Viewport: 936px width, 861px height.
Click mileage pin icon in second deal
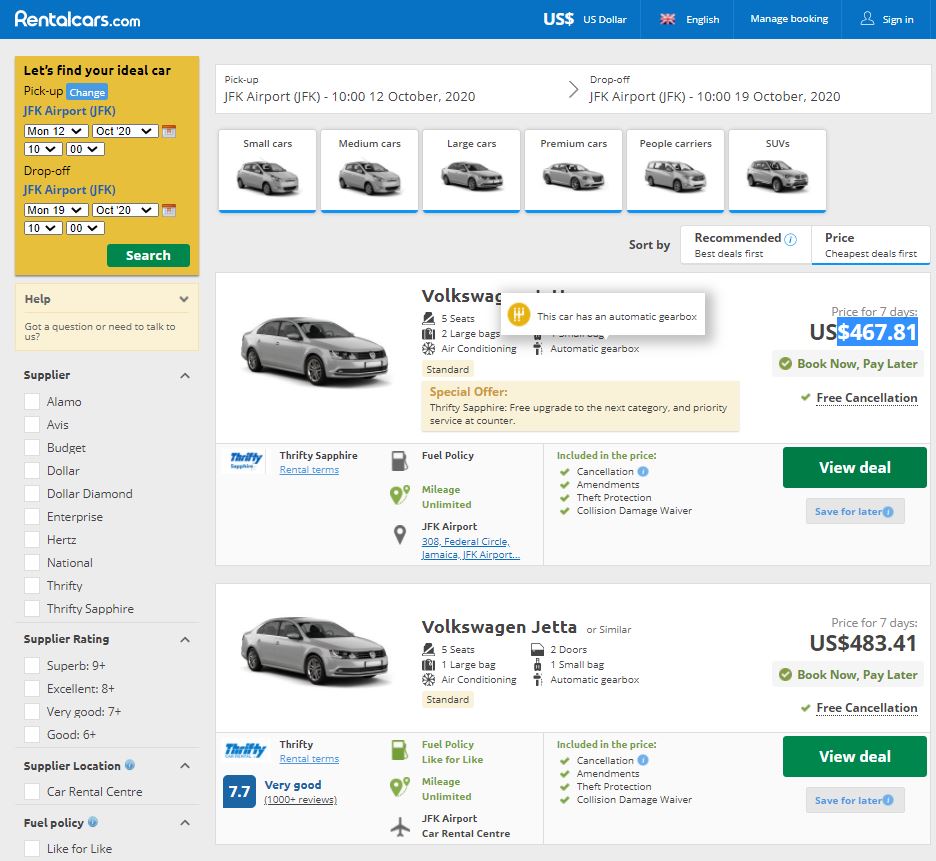pos(399,786)
